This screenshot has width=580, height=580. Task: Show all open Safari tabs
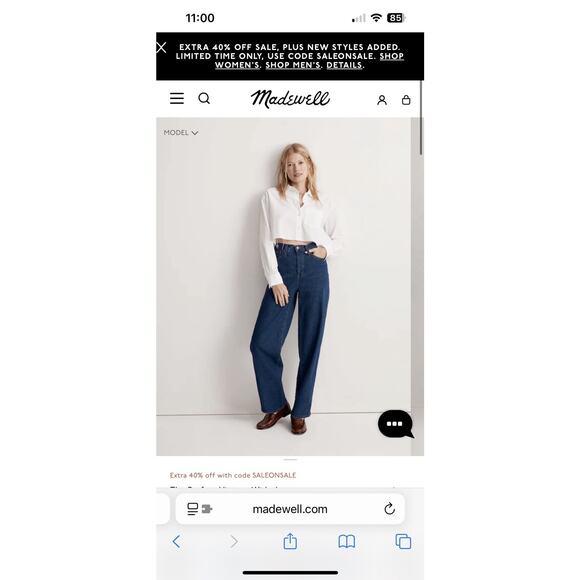point(403,542)
